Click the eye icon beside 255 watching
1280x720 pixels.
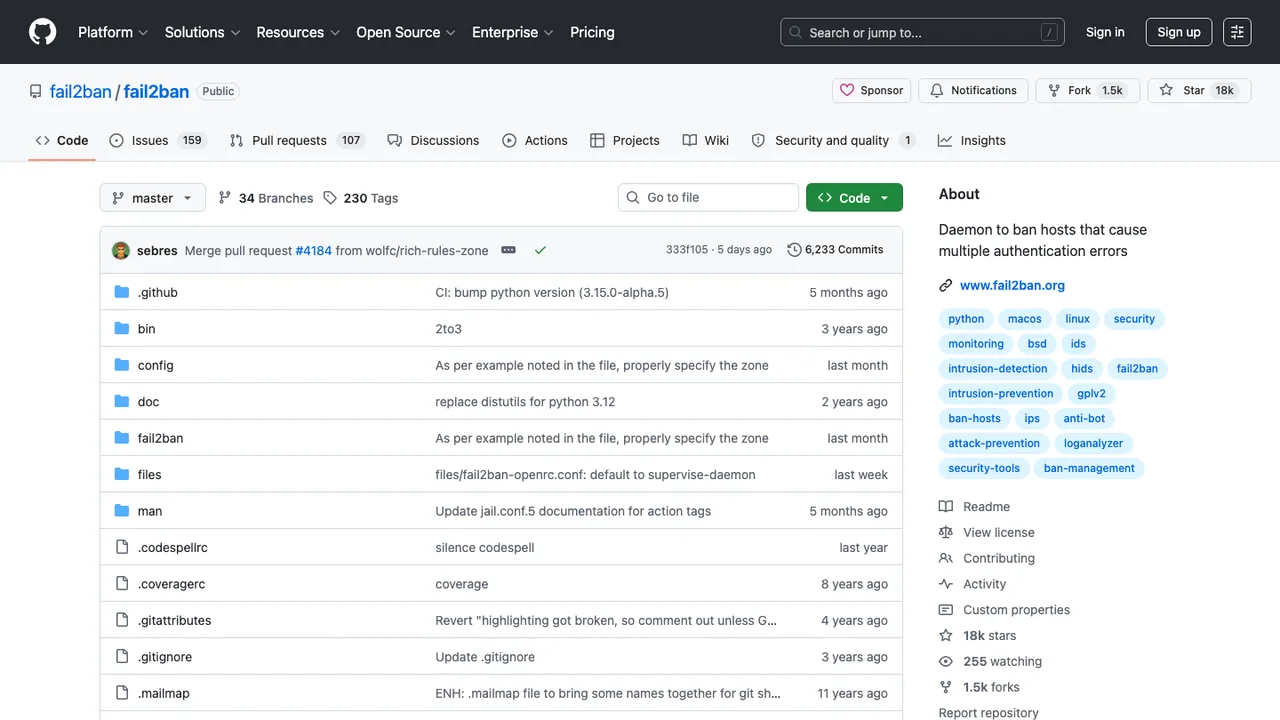point(946,662)
